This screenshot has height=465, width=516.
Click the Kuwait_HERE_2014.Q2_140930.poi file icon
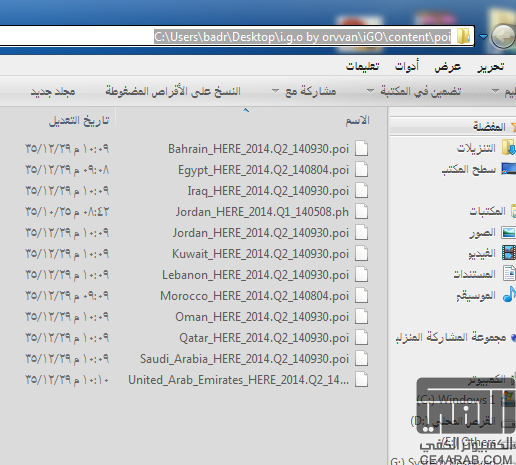click(362, 254)
